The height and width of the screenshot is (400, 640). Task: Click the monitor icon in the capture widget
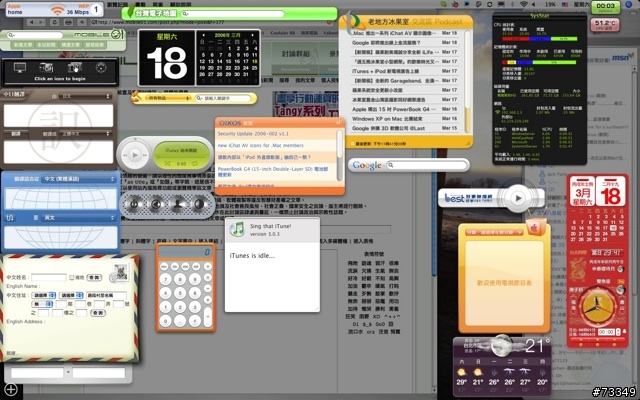click(x=20, y=67)
